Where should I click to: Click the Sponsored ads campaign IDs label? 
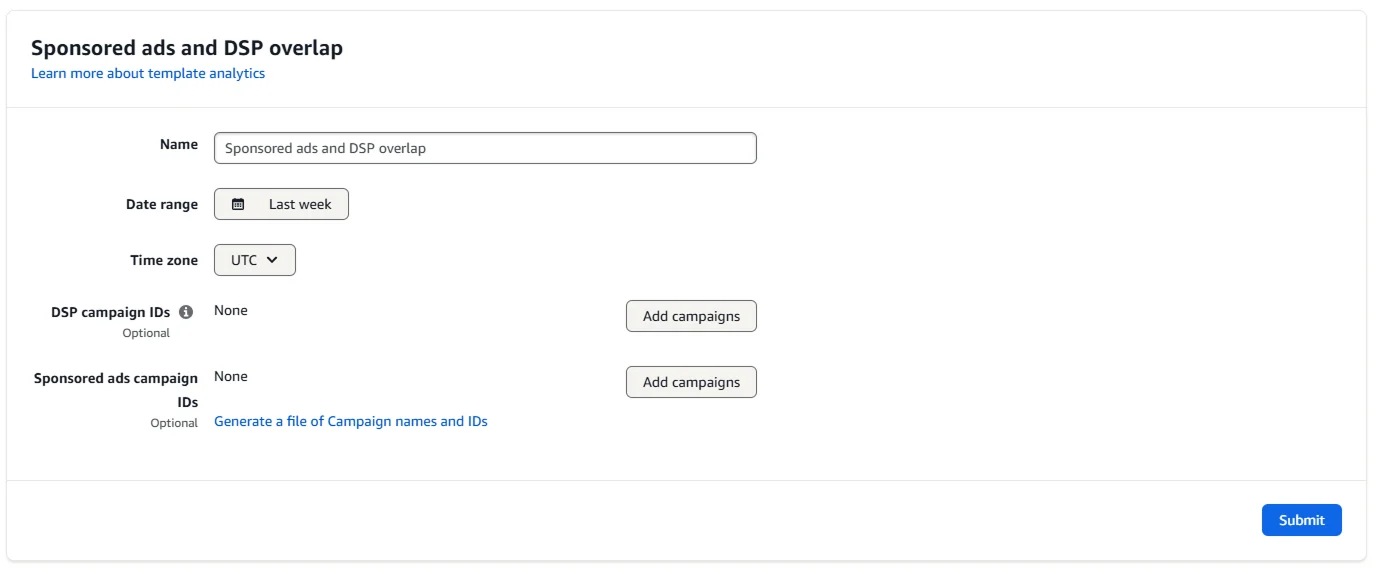(x=116, y=379)
